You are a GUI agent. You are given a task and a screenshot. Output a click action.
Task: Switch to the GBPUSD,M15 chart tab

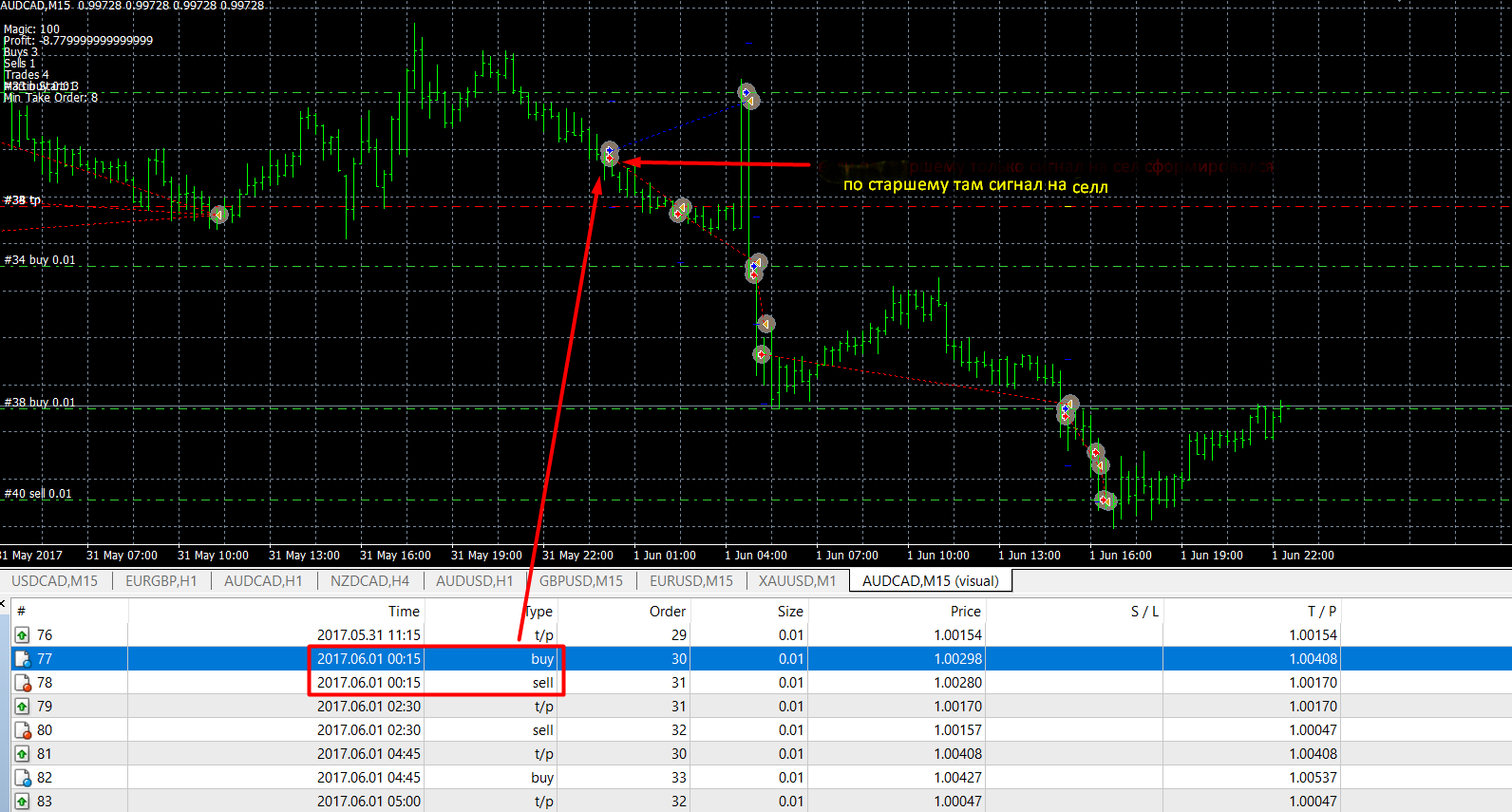580,581
